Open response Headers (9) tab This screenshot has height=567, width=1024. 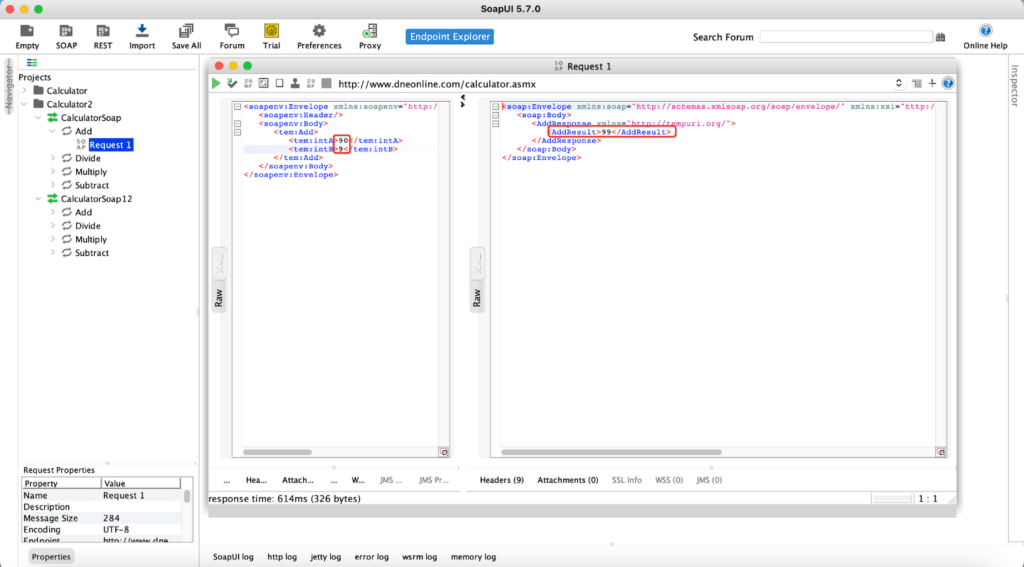pos(502,480)
